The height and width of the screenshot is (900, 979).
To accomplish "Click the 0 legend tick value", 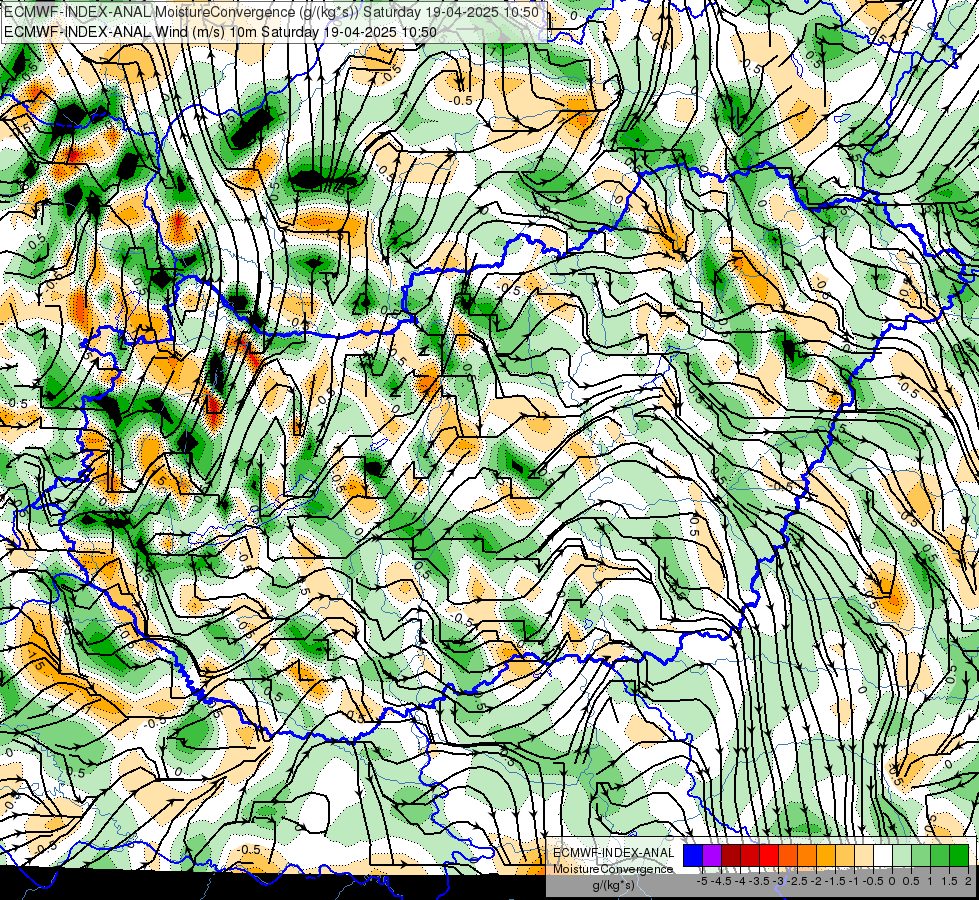I will (892, 881).
